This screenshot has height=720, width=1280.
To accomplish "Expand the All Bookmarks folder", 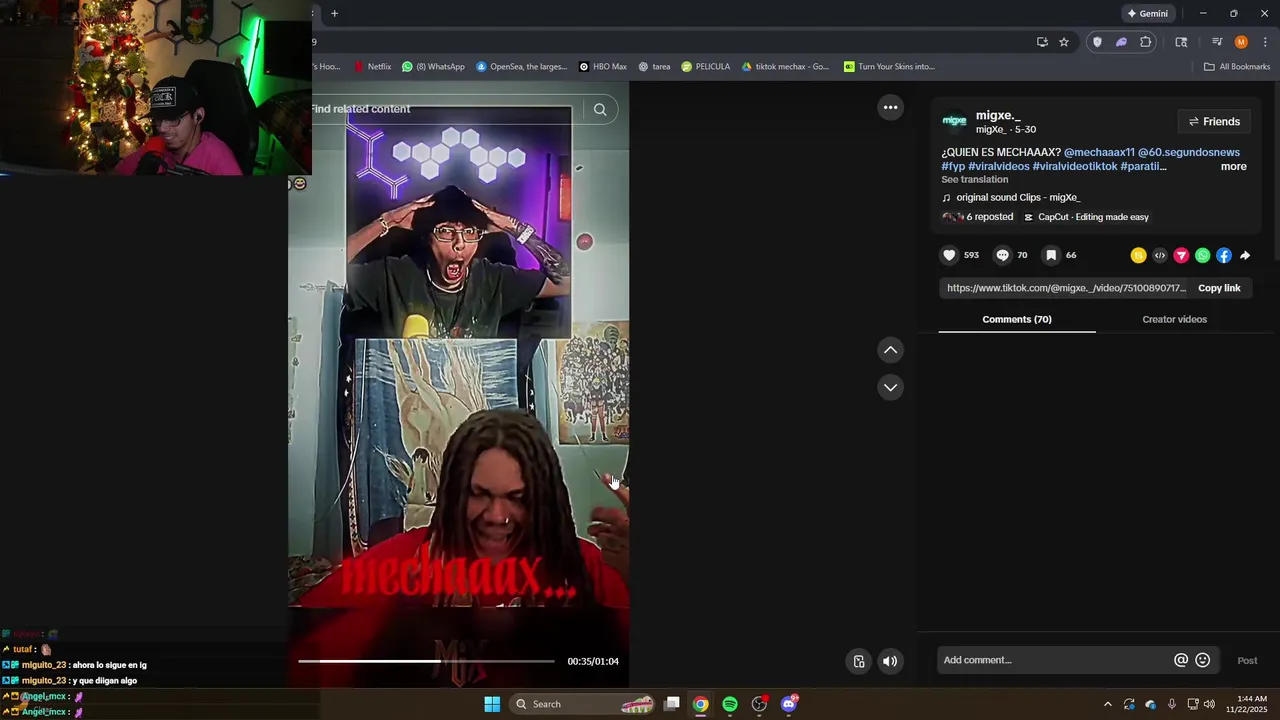I will pos(1237,67).
